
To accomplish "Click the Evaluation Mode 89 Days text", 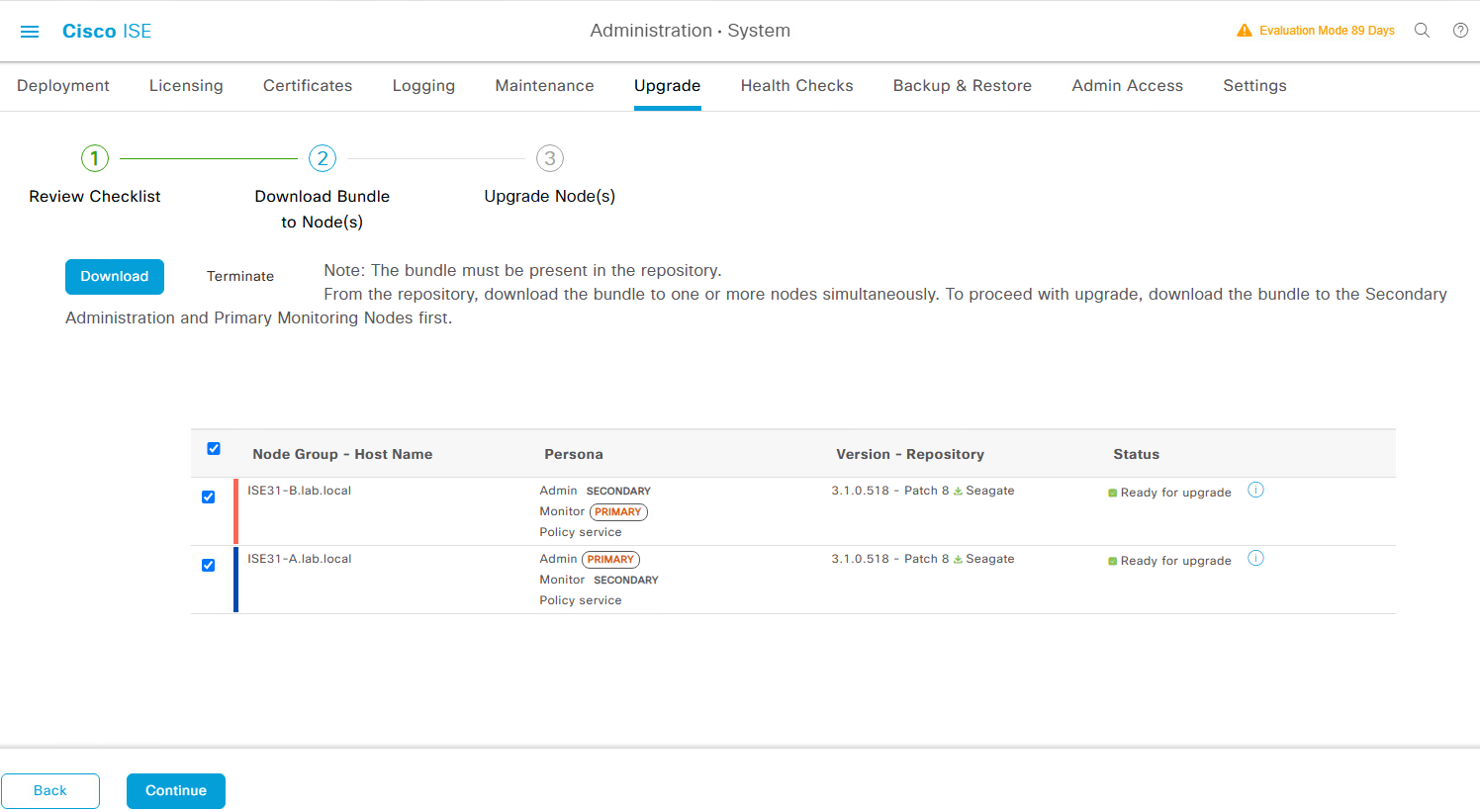I will [1327, 31].
